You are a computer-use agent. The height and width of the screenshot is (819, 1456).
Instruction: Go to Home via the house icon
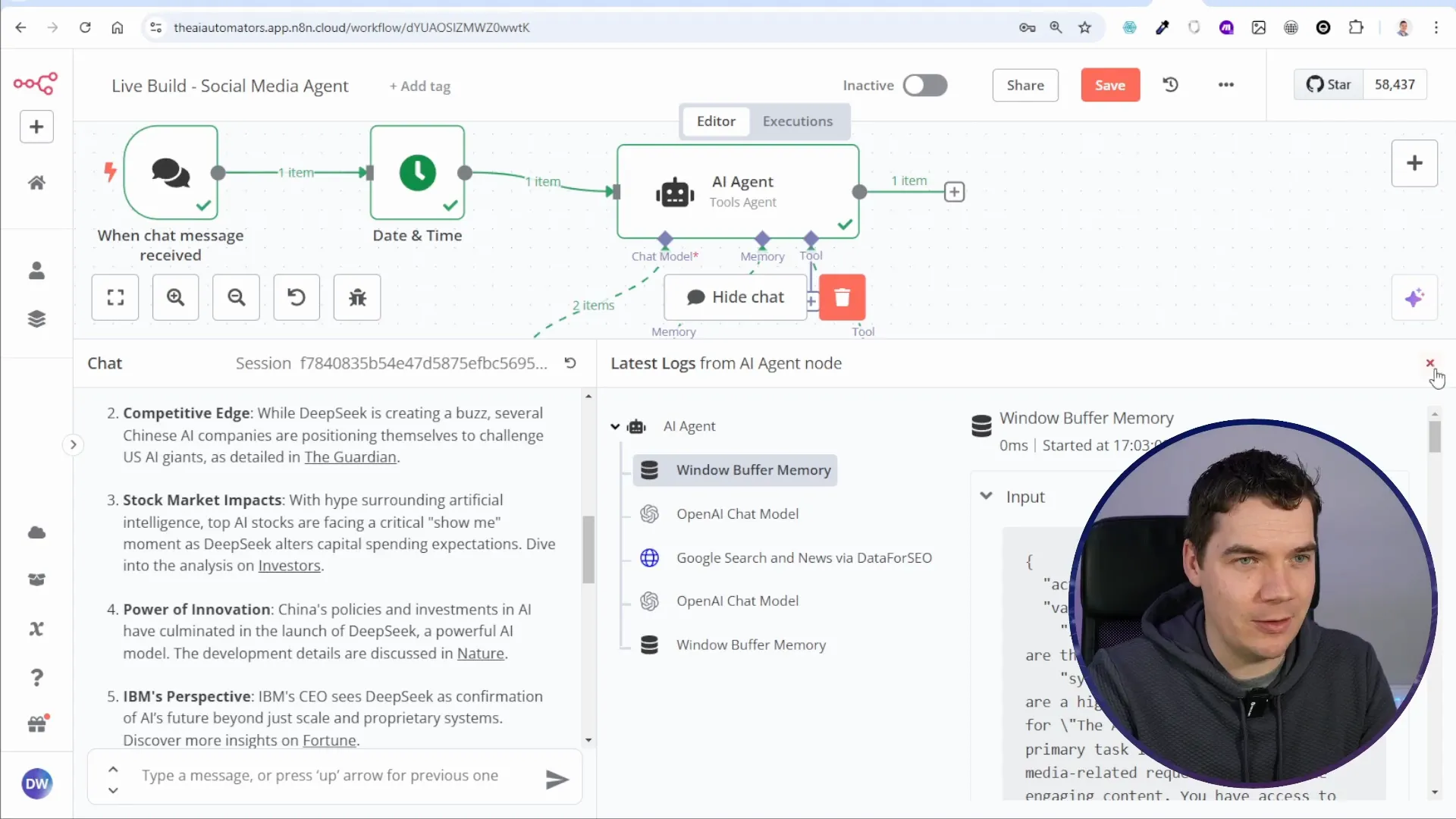click(x=36, y=183)
